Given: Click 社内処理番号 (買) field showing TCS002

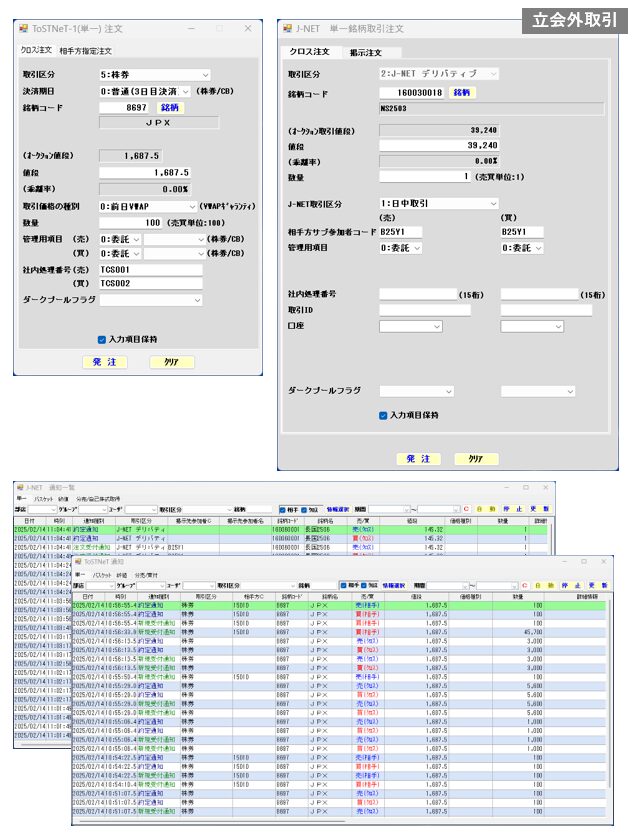Looking at the screenshot, I should [x=151, y=284].
